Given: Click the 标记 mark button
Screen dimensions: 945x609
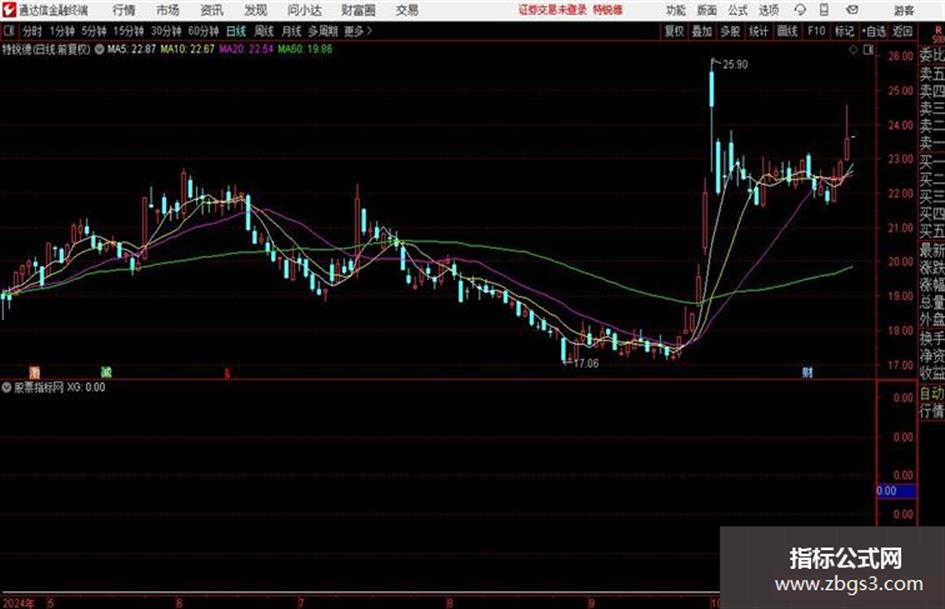Looking at the screenshot, I should 844,31.
